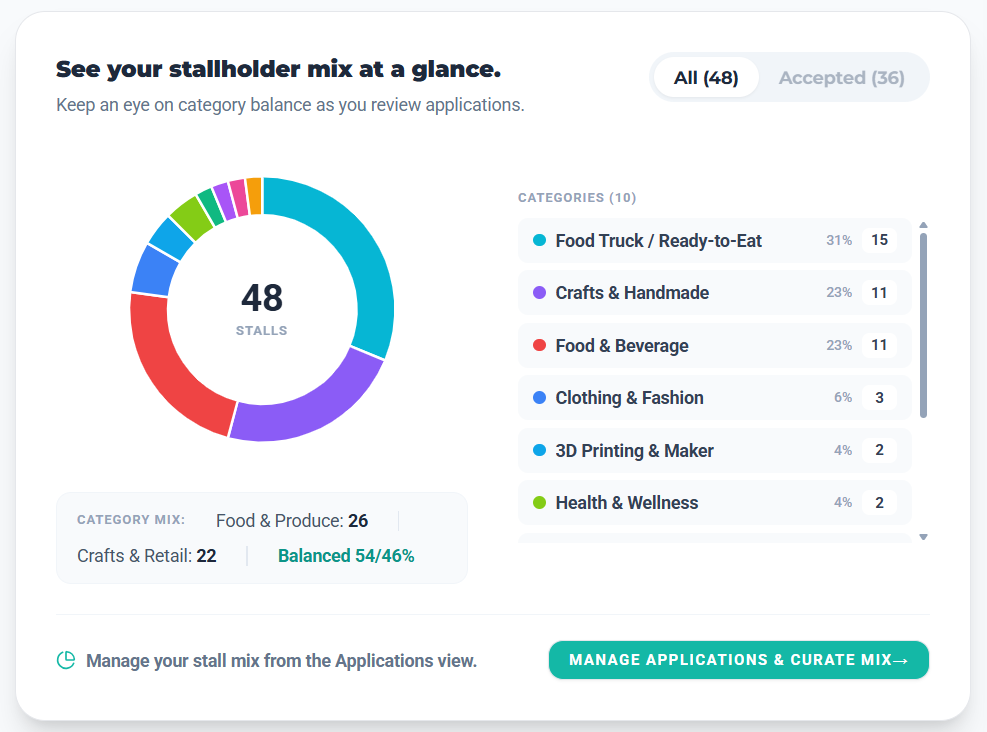The height and width of the screenshot is (732, 987).
Task: Click the count badge 15 for Food Truck
Action: 879,240
